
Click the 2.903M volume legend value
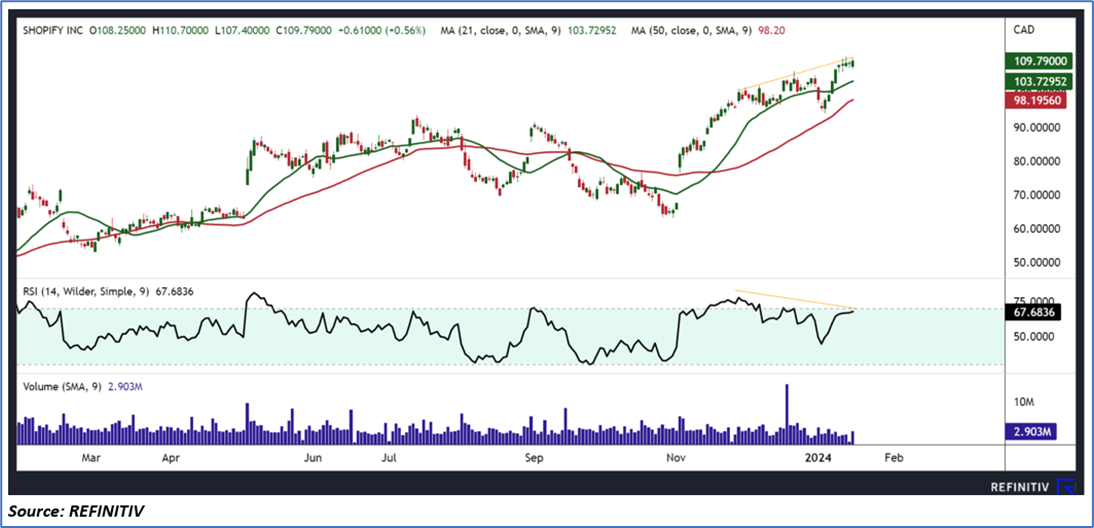[125, 386]
